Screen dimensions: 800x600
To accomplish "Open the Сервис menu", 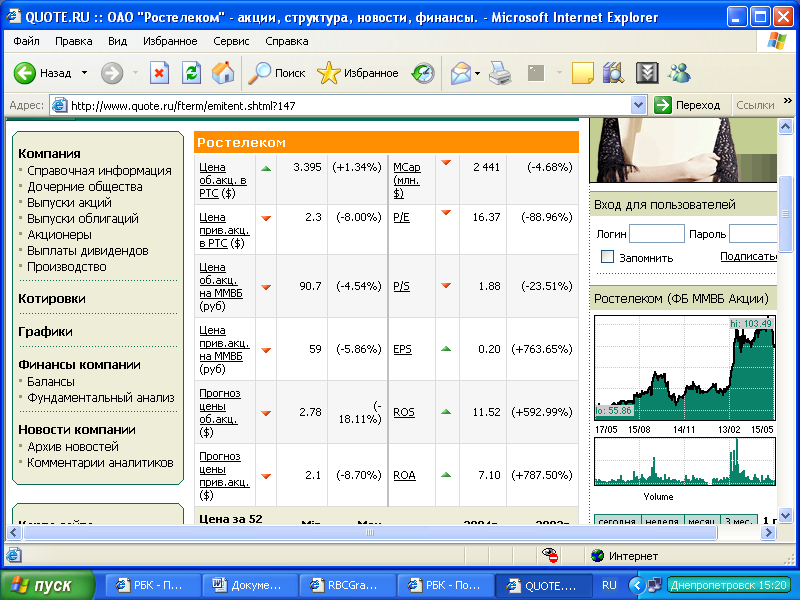I will pyautogui.click(x=231, y=41).
